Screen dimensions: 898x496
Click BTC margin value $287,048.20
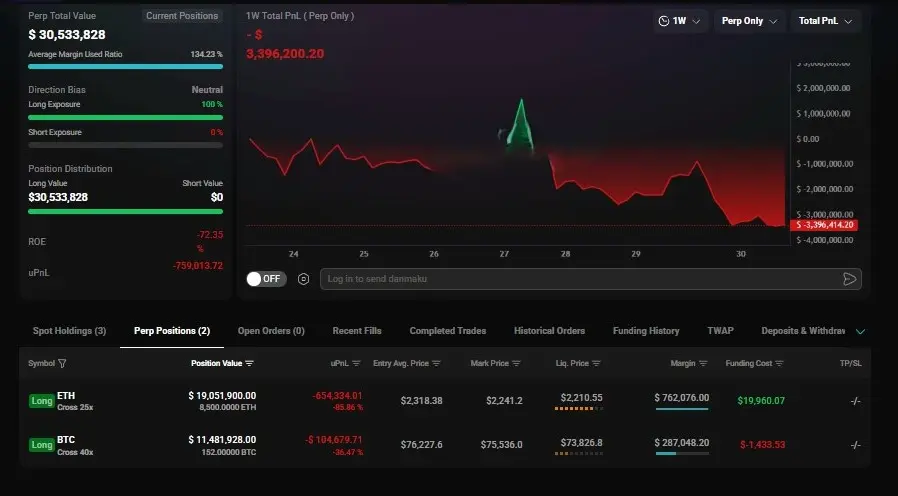[682, 443]
